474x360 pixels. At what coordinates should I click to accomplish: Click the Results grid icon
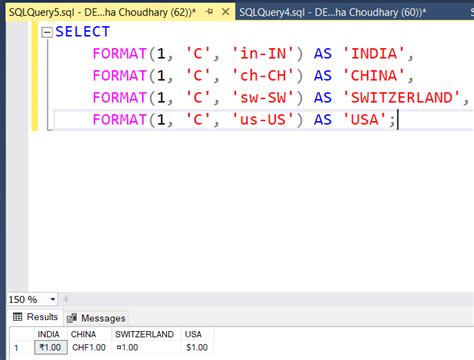pyautogui.click(x=17, y=317)
